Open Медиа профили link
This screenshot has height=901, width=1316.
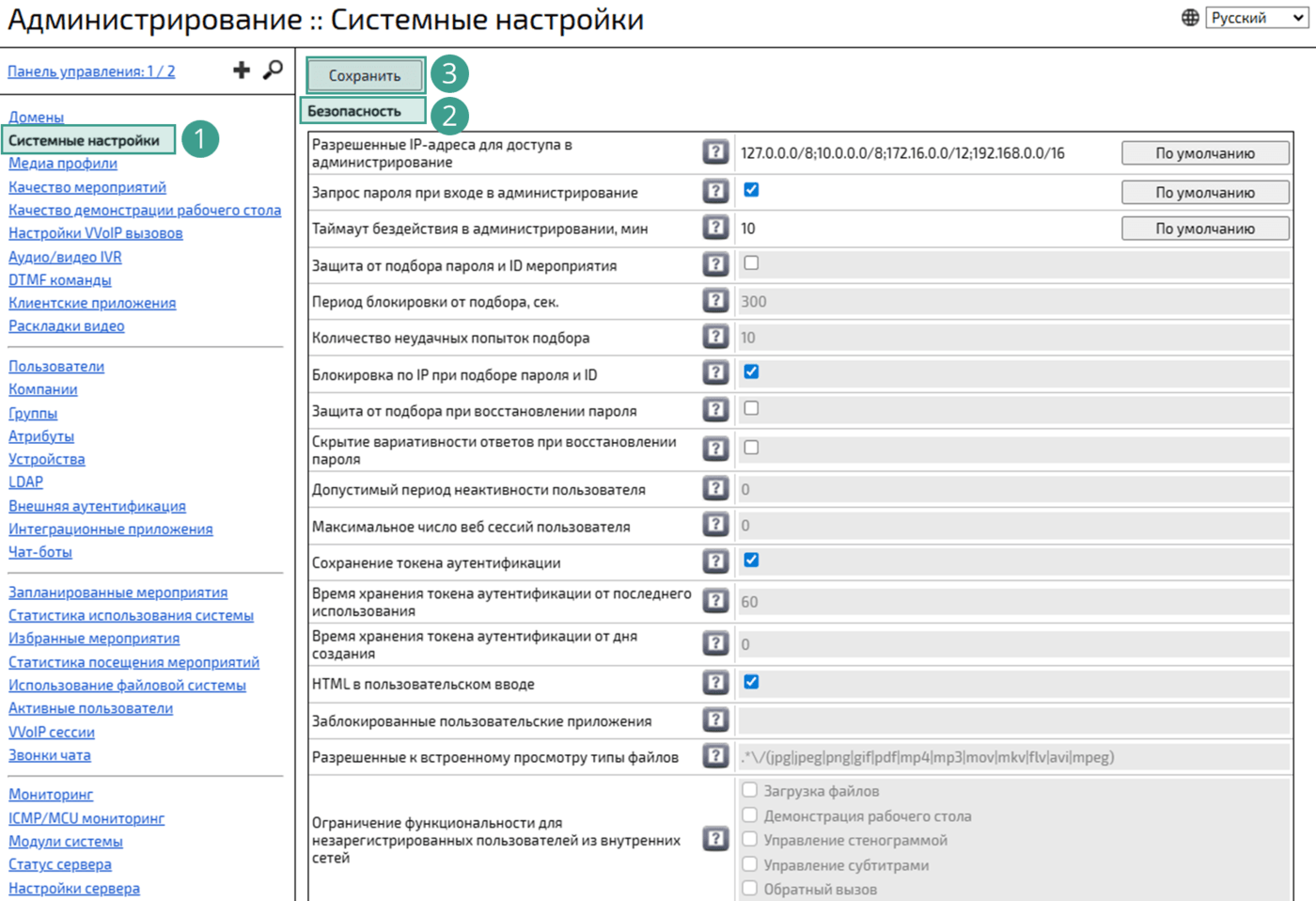click(63, 164)
